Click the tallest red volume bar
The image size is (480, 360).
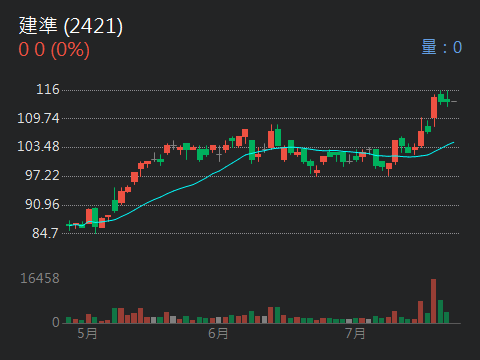tap(433, 301)
